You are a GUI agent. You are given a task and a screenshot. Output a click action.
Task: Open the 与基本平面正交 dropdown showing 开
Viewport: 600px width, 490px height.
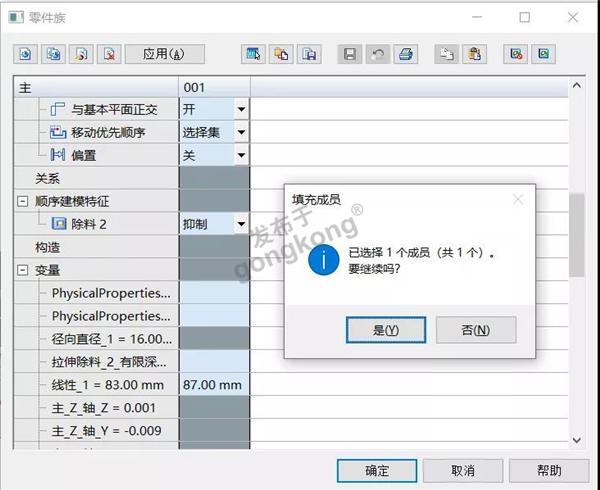point(241,109)
